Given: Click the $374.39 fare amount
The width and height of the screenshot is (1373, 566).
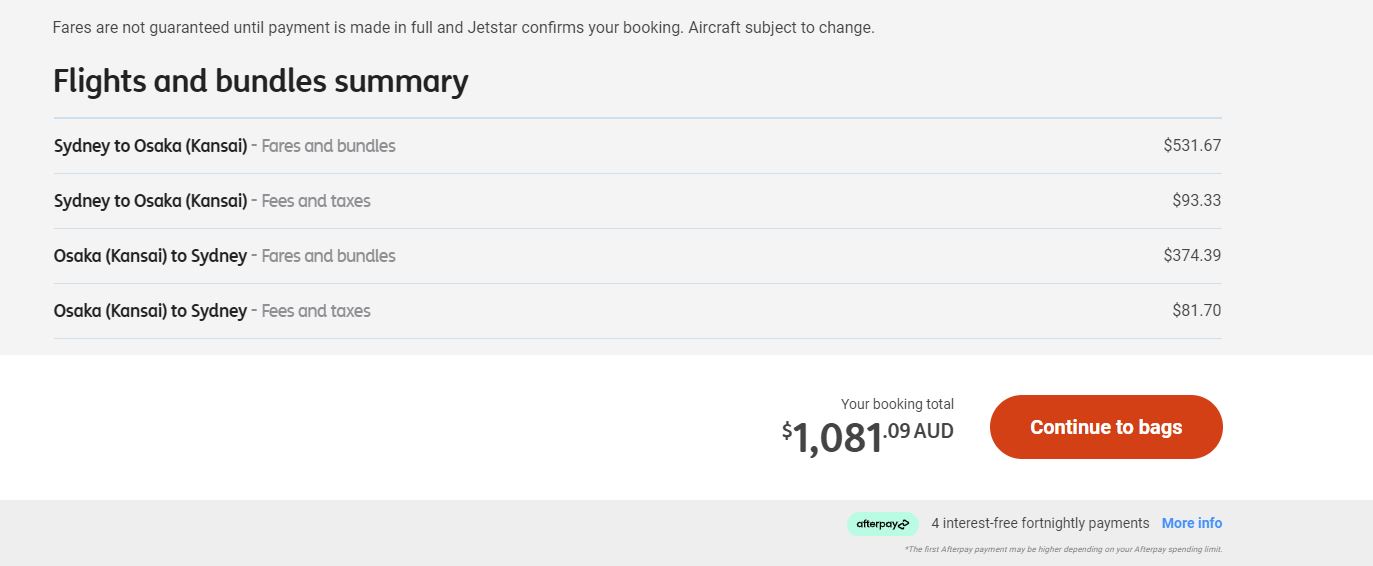Looking at the screenshot, I should pyautogui.click(x=1192, y=255).
